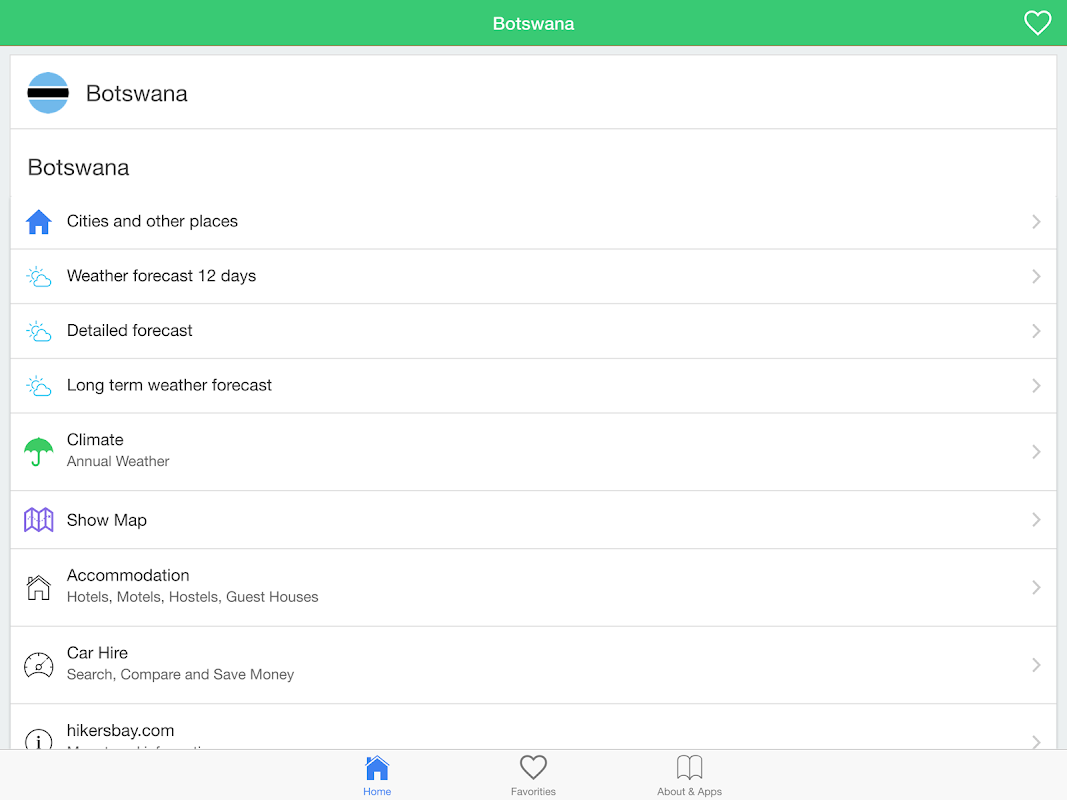Open the About & Apps tab

coord(689,776)
